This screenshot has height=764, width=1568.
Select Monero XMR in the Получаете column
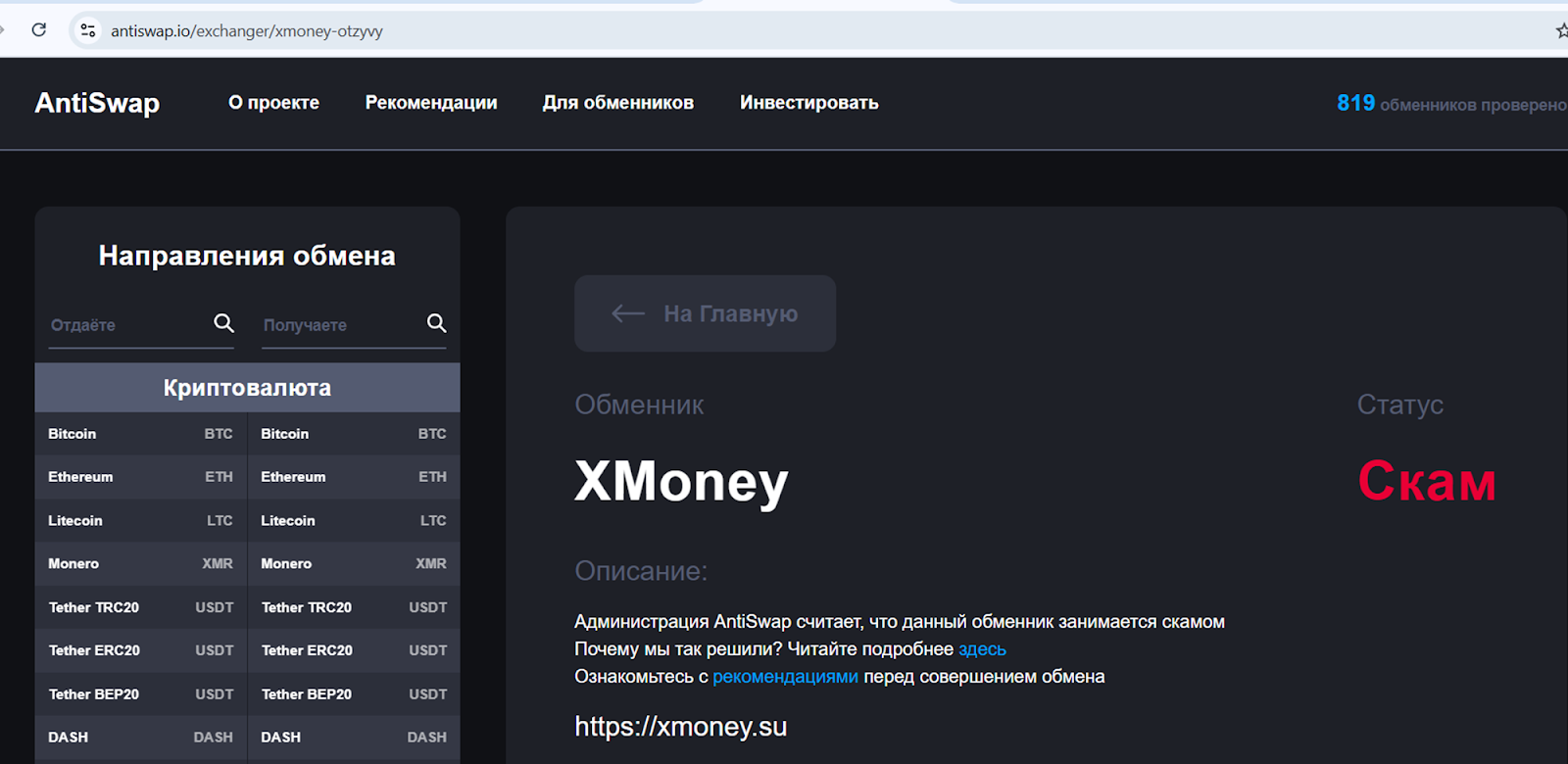coord(354,564)
